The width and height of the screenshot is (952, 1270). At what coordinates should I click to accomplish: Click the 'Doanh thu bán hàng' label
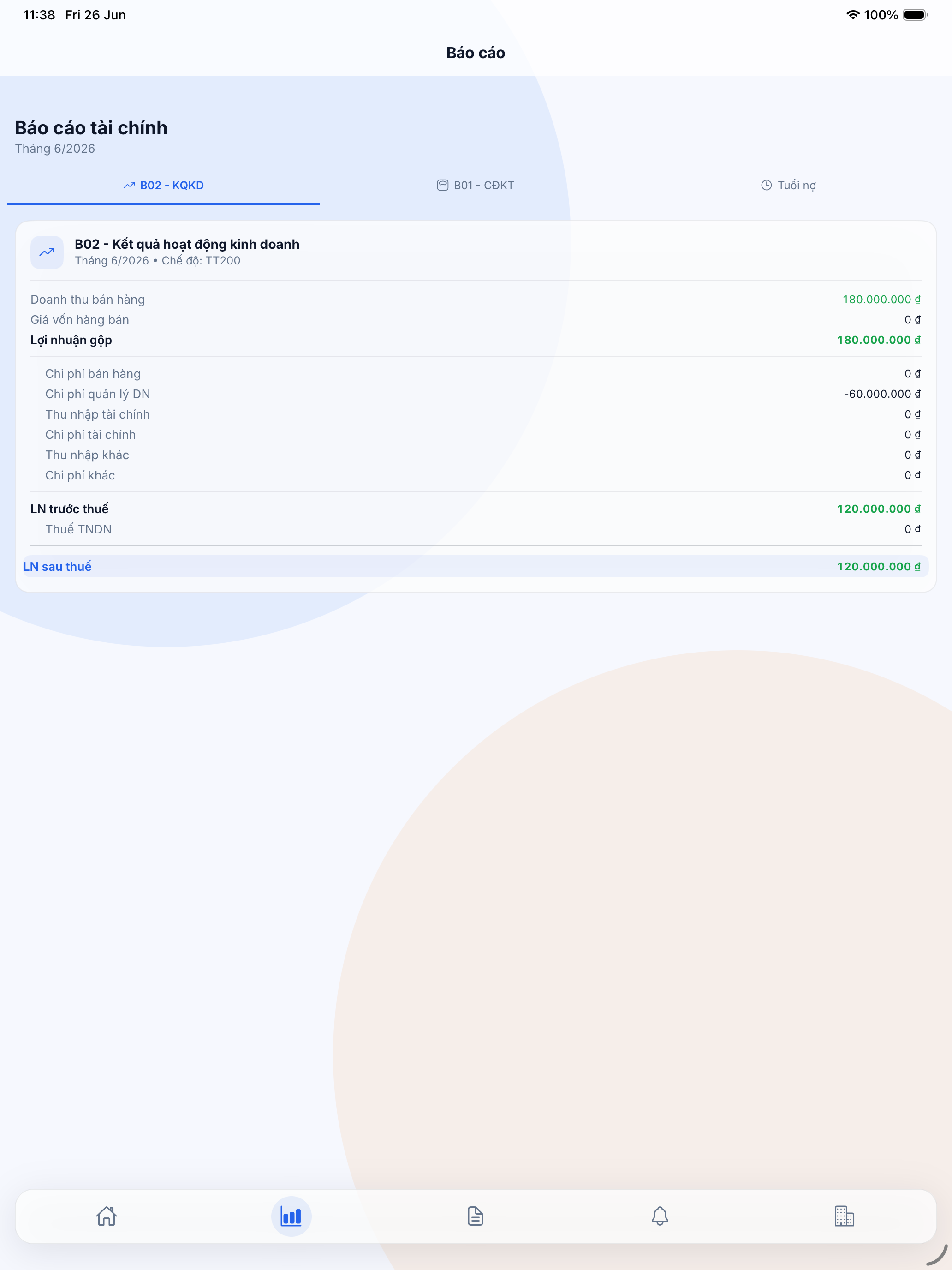[88, 300]
